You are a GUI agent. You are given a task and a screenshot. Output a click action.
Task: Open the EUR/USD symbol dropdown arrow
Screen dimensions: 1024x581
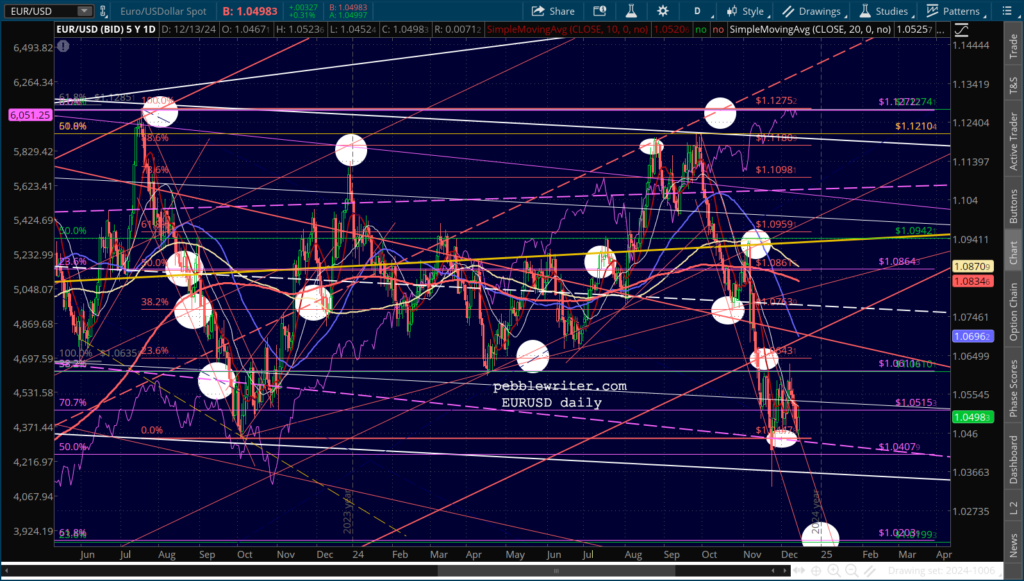[x=84, y=11]
